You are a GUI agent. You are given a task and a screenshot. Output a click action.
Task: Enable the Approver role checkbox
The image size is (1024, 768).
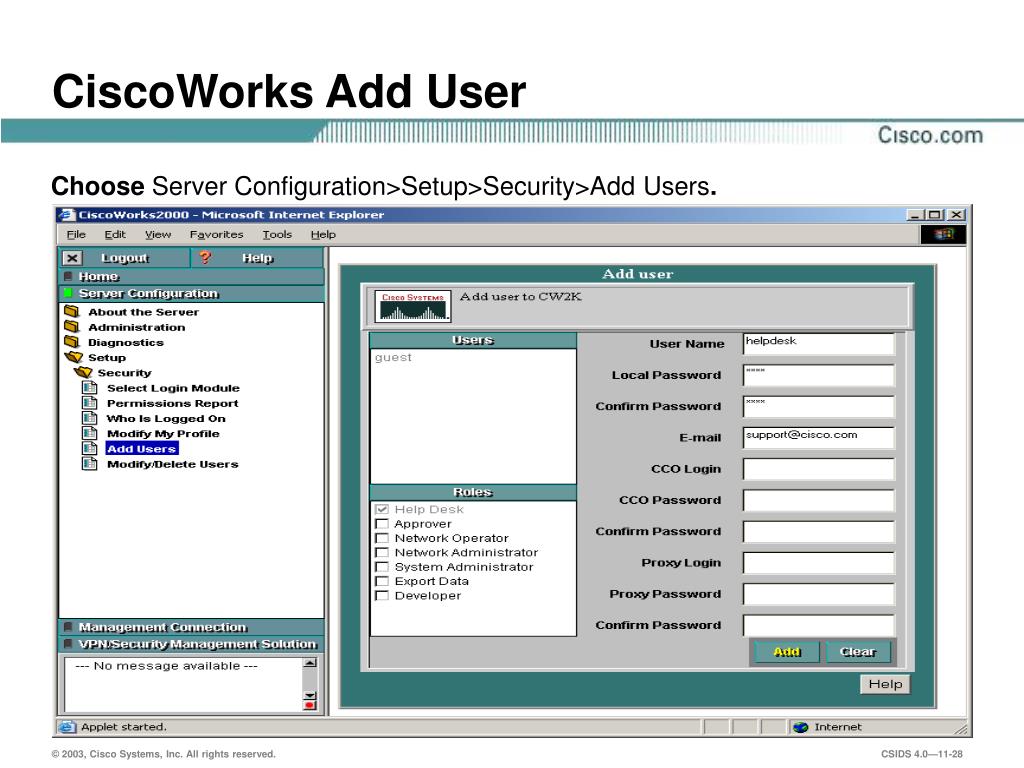[x=382, y=523]
